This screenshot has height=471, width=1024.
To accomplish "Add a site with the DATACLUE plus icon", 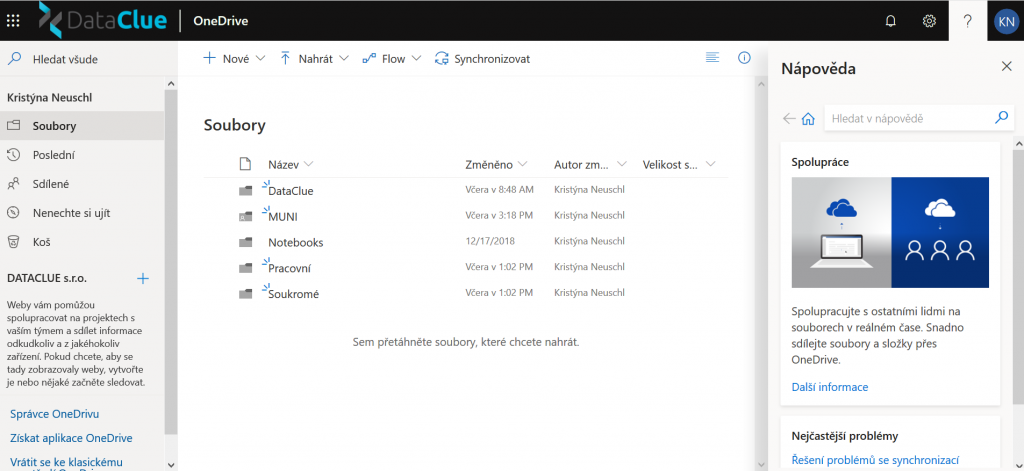I will pos(142,278).
